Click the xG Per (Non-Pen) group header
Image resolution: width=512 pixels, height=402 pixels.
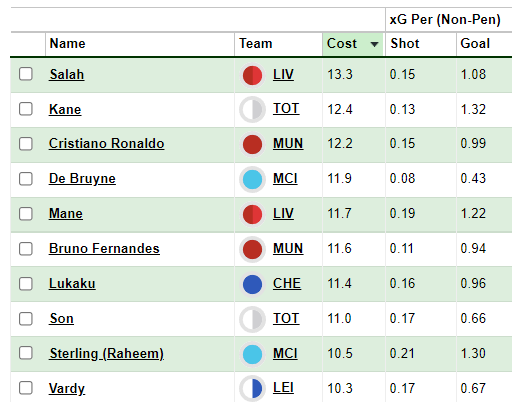445,20
